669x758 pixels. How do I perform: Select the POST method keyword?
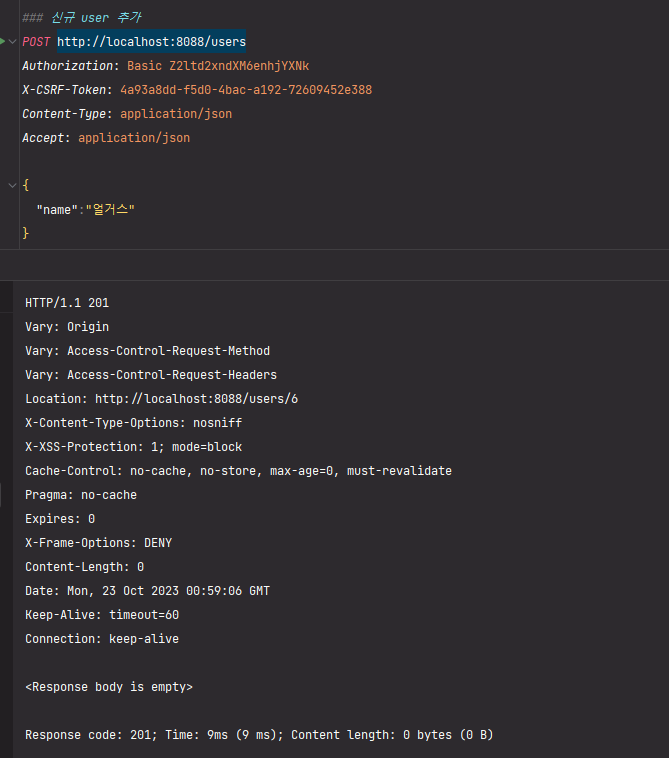(x=36, y=42)
